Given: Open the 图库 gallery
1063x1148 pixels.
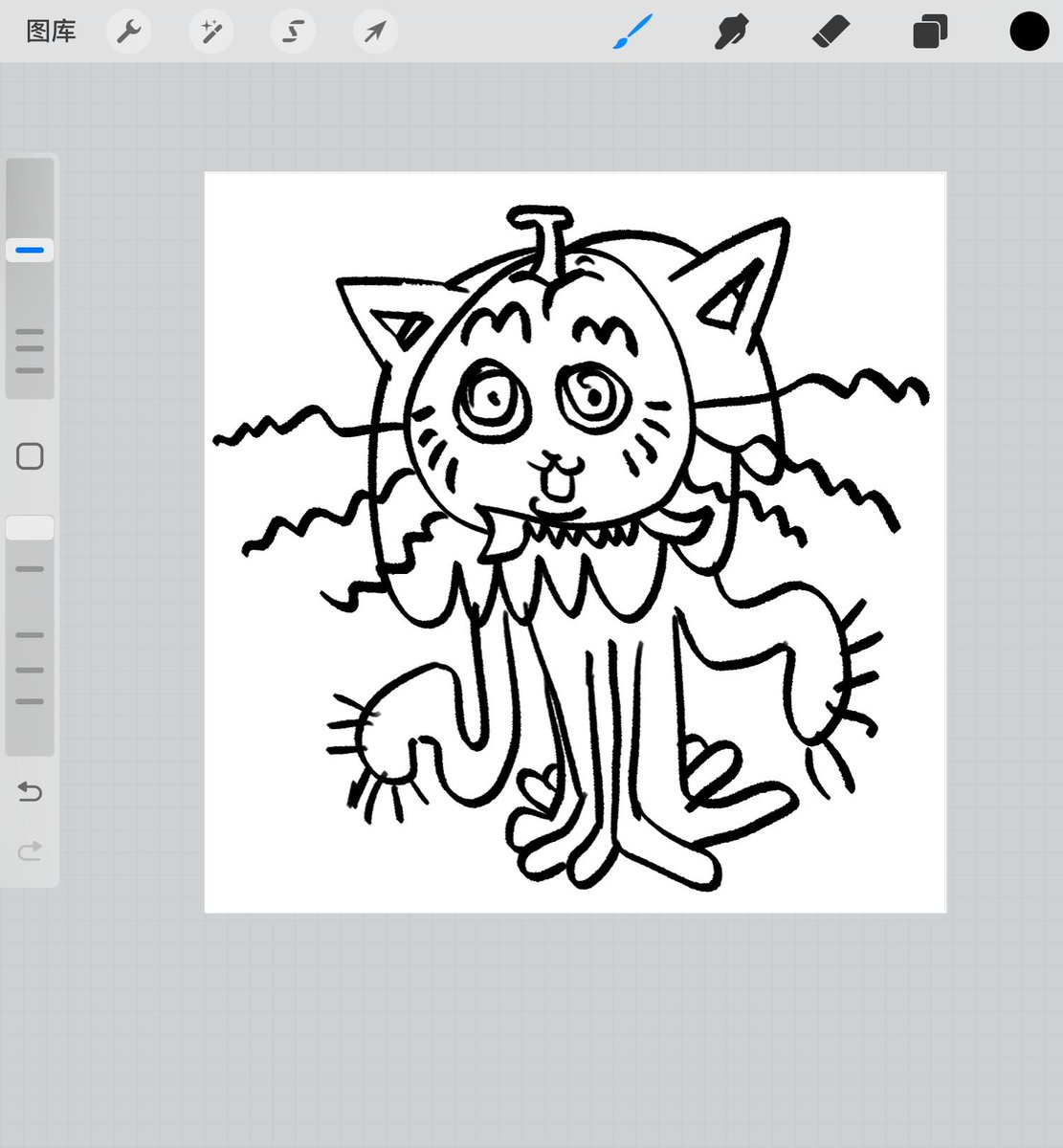Looking at the screenshot, I should (x=51, y=32).
